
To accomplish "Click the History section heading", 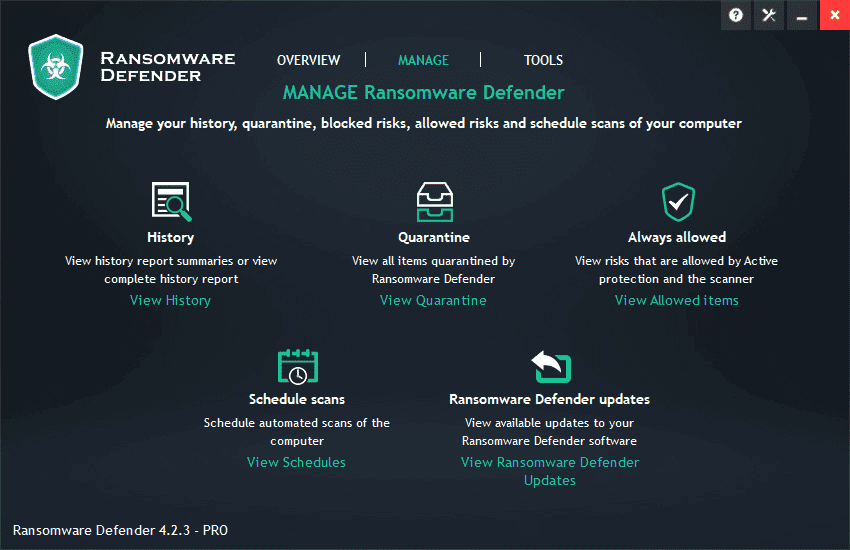I will pos(171,237).
